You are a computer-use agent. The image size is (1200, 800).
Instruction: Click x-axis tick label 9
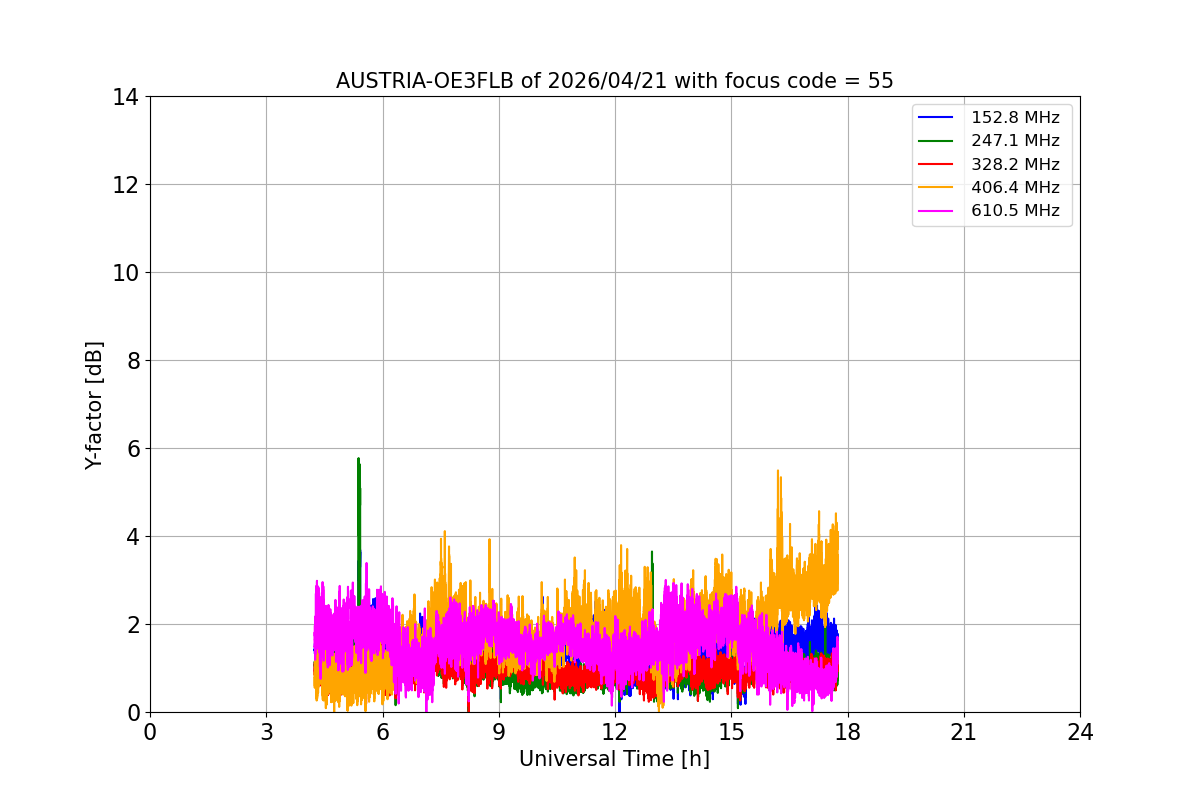499,732
